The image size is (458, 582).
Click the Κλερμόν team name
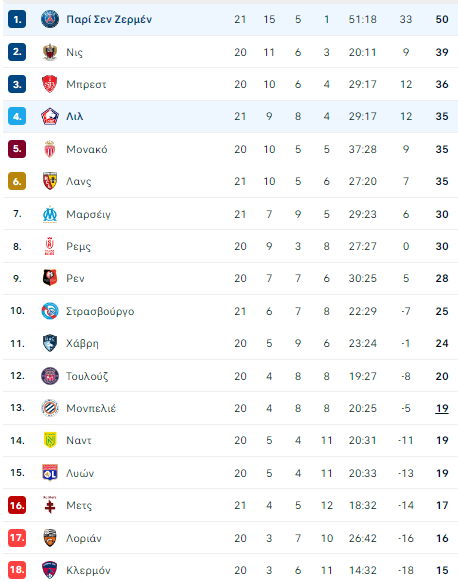tap(88, 570)
